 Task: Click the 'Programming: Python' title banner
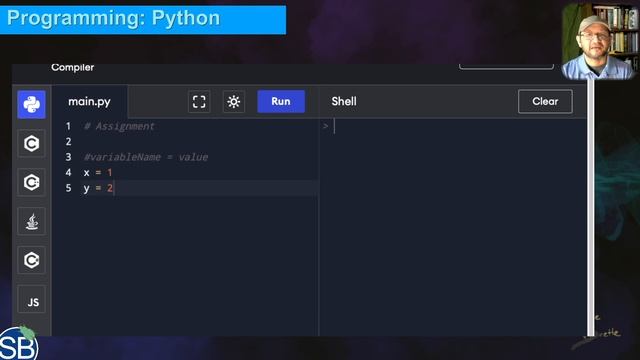click(143, 19)
